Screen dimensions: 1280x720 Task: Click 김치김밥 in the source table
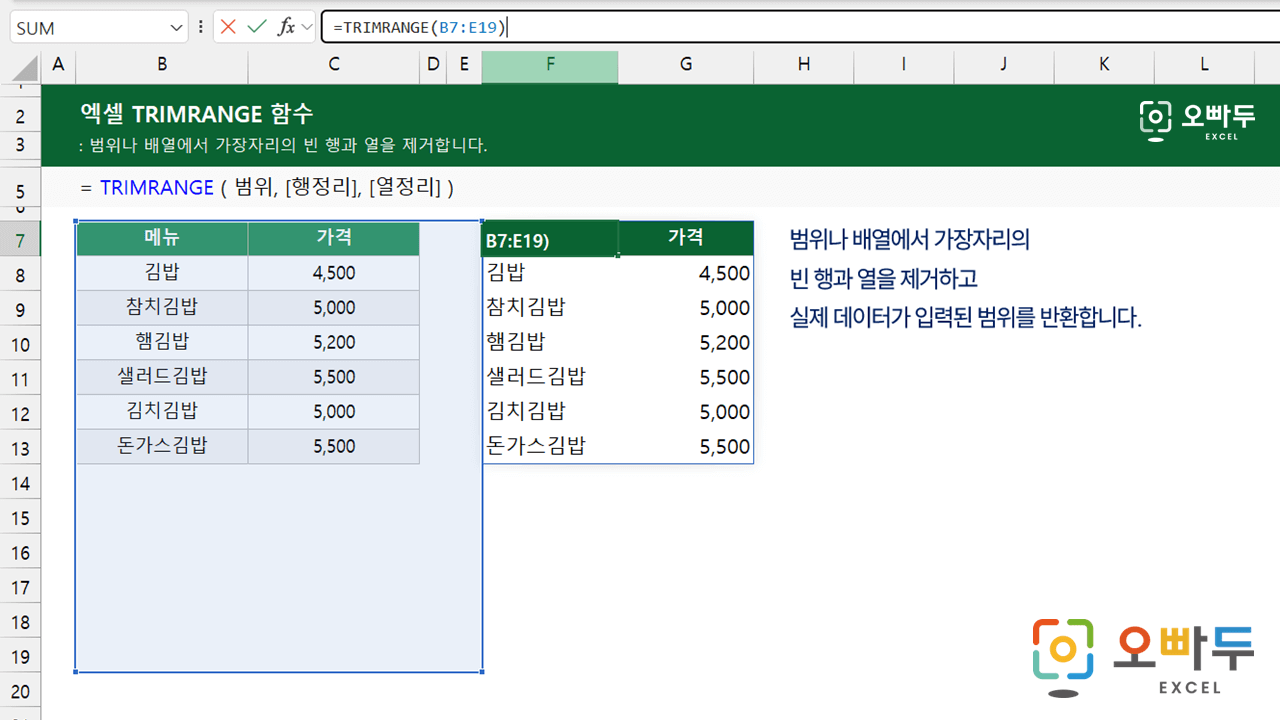point(162,411)
